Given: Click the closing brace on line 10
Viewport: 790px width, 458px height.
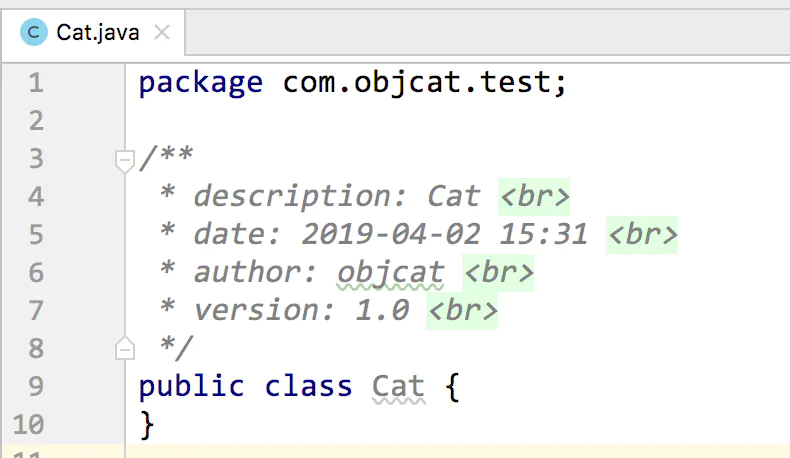Looking at the screenshot, I should 147,425.
